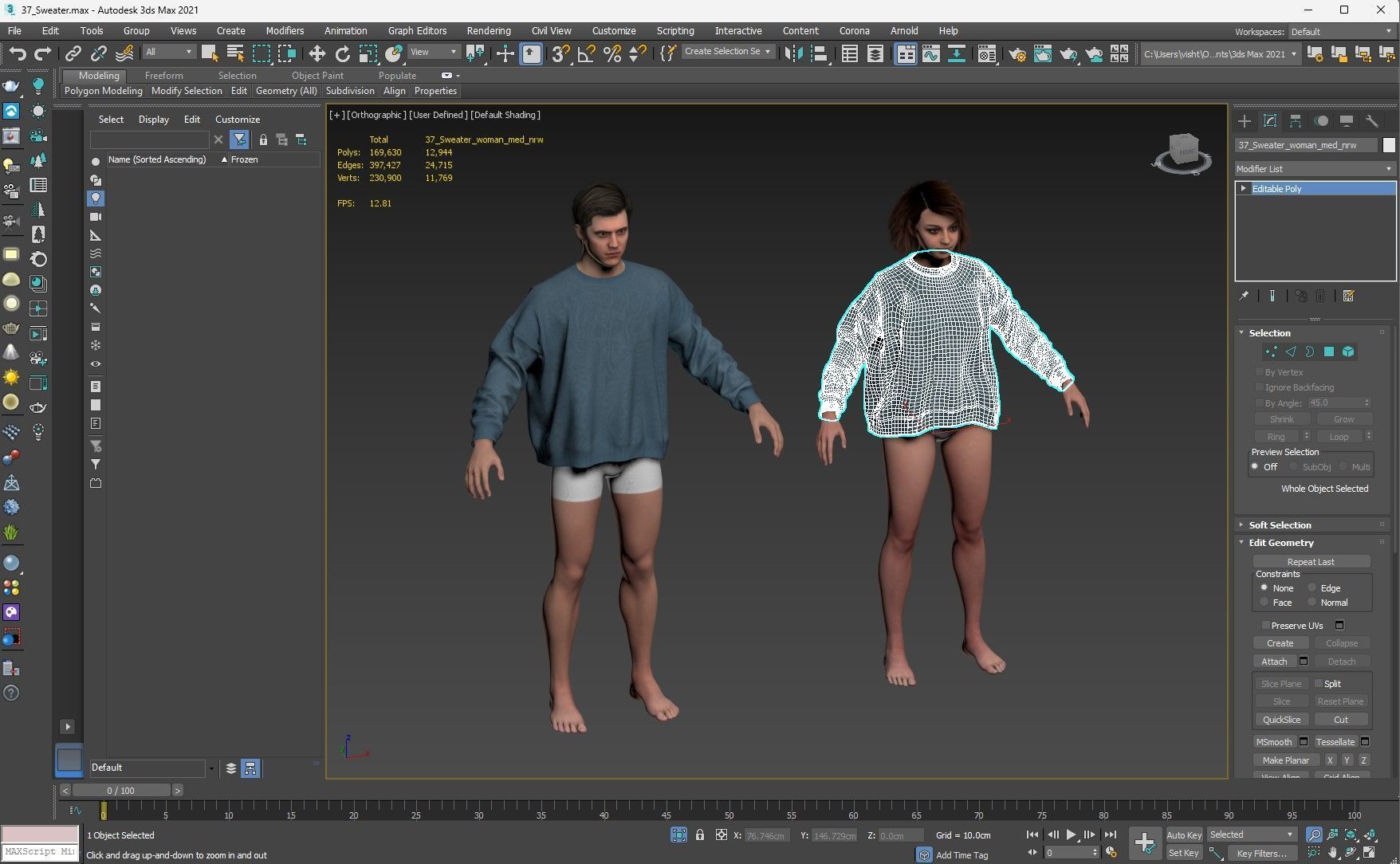The image size is (1400, 864).
Task: Toggle the Angle Snap icon
Action: pos(587,53)
